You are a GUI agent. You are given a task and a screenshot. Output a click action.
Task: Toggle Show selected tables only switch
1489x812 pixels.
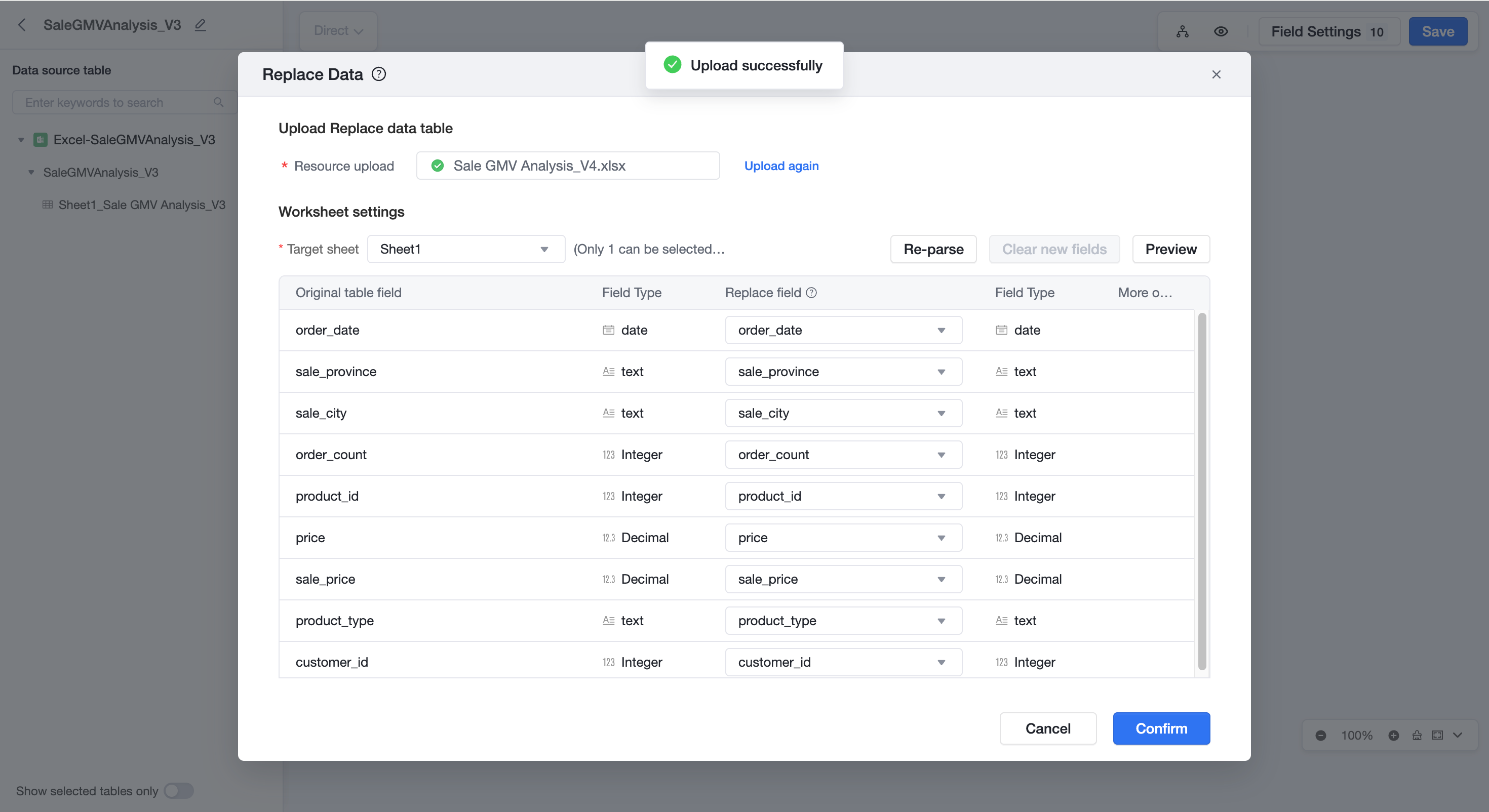pos(179,791)
